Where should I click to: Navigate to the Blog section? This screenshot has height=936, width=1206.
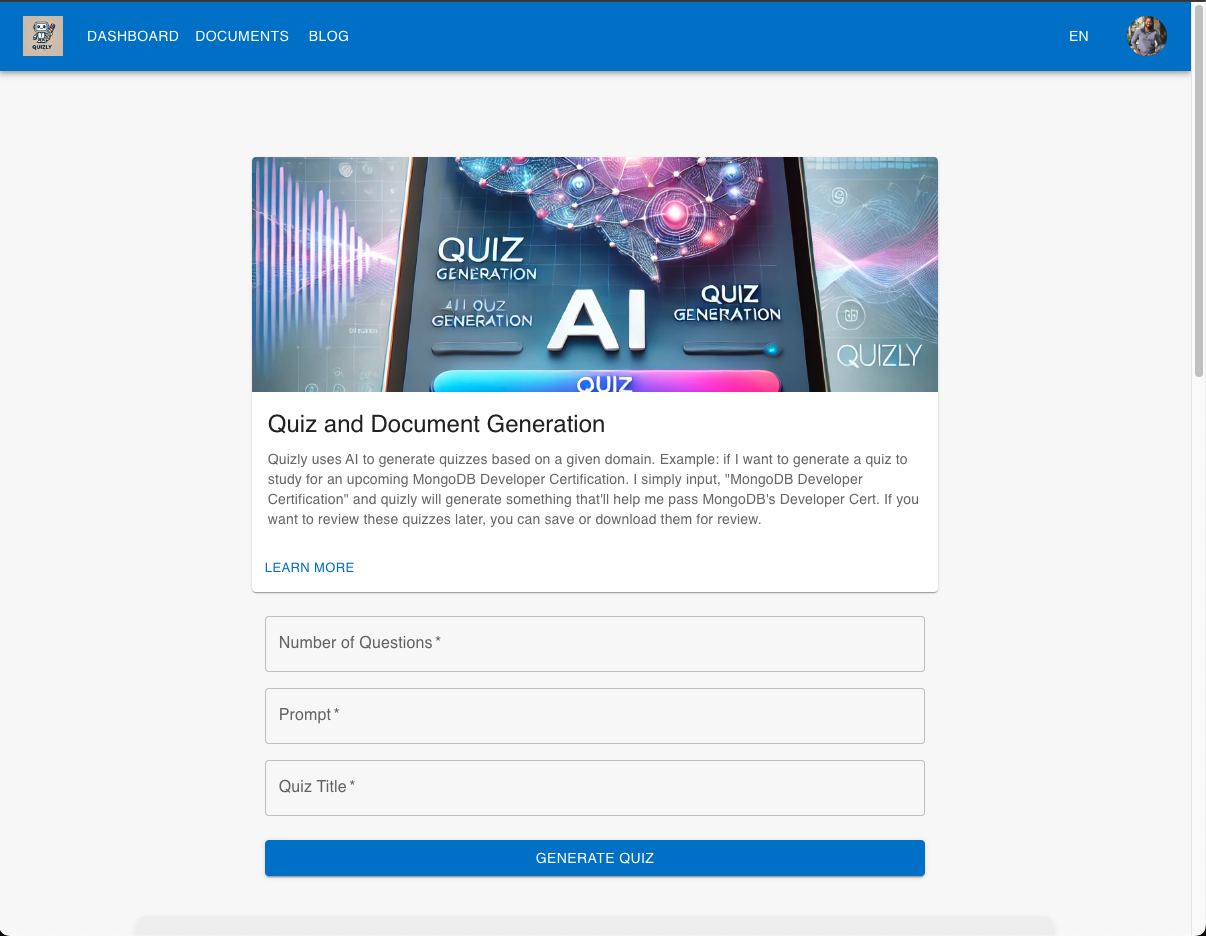pyautogui.click(x=329, y=36)
